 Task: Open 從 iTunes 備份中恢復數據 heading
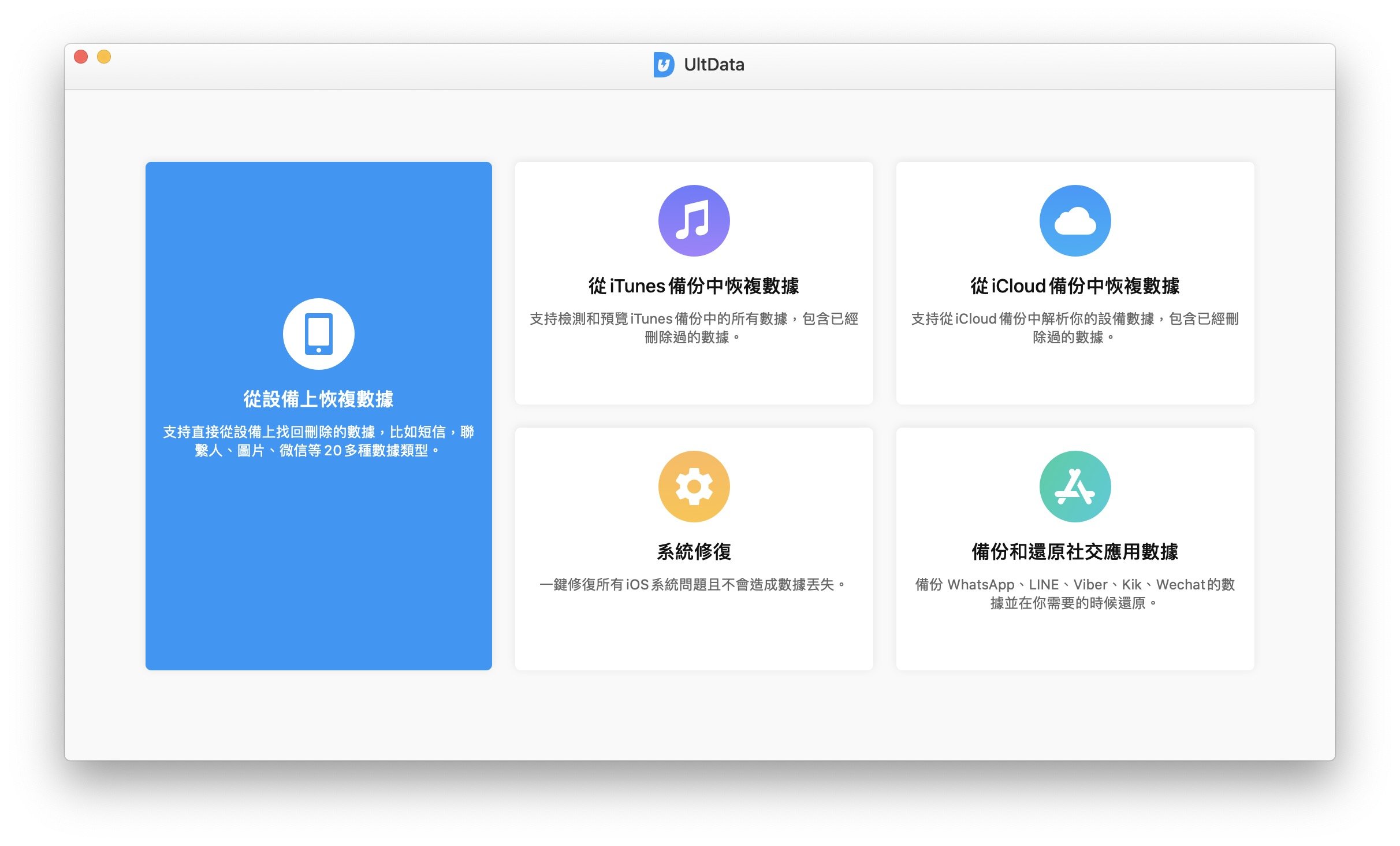pyautogui.click(x=694, y=285)
